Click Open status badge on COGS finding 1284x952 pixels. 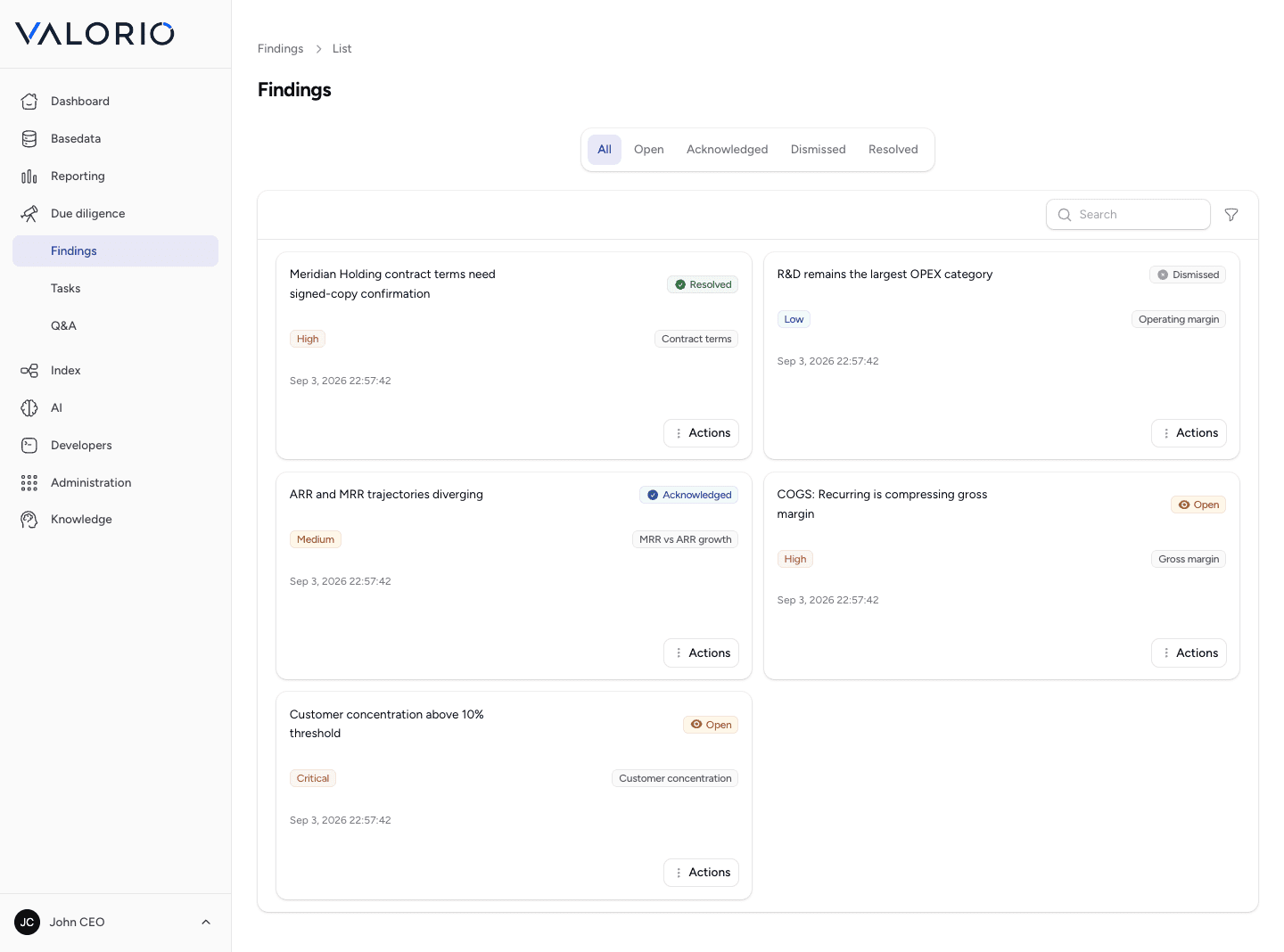pos(1198,505)
